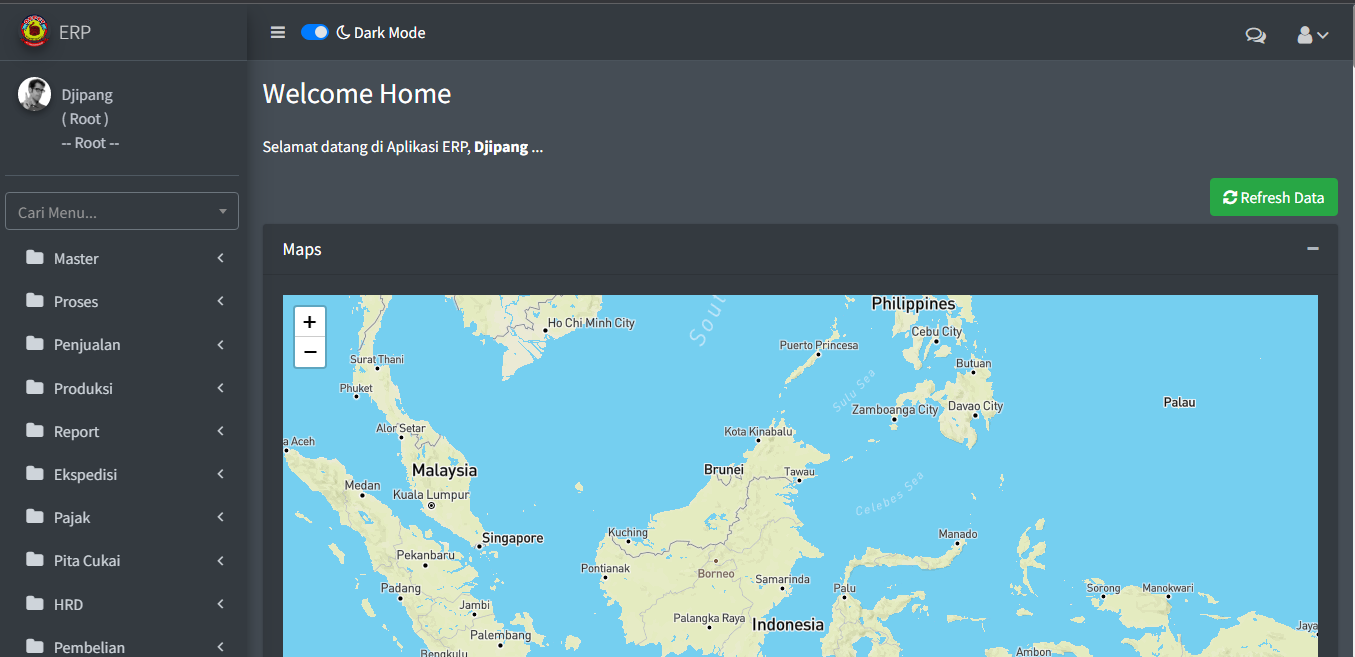Expand the Produksi menu chevron

220,388
